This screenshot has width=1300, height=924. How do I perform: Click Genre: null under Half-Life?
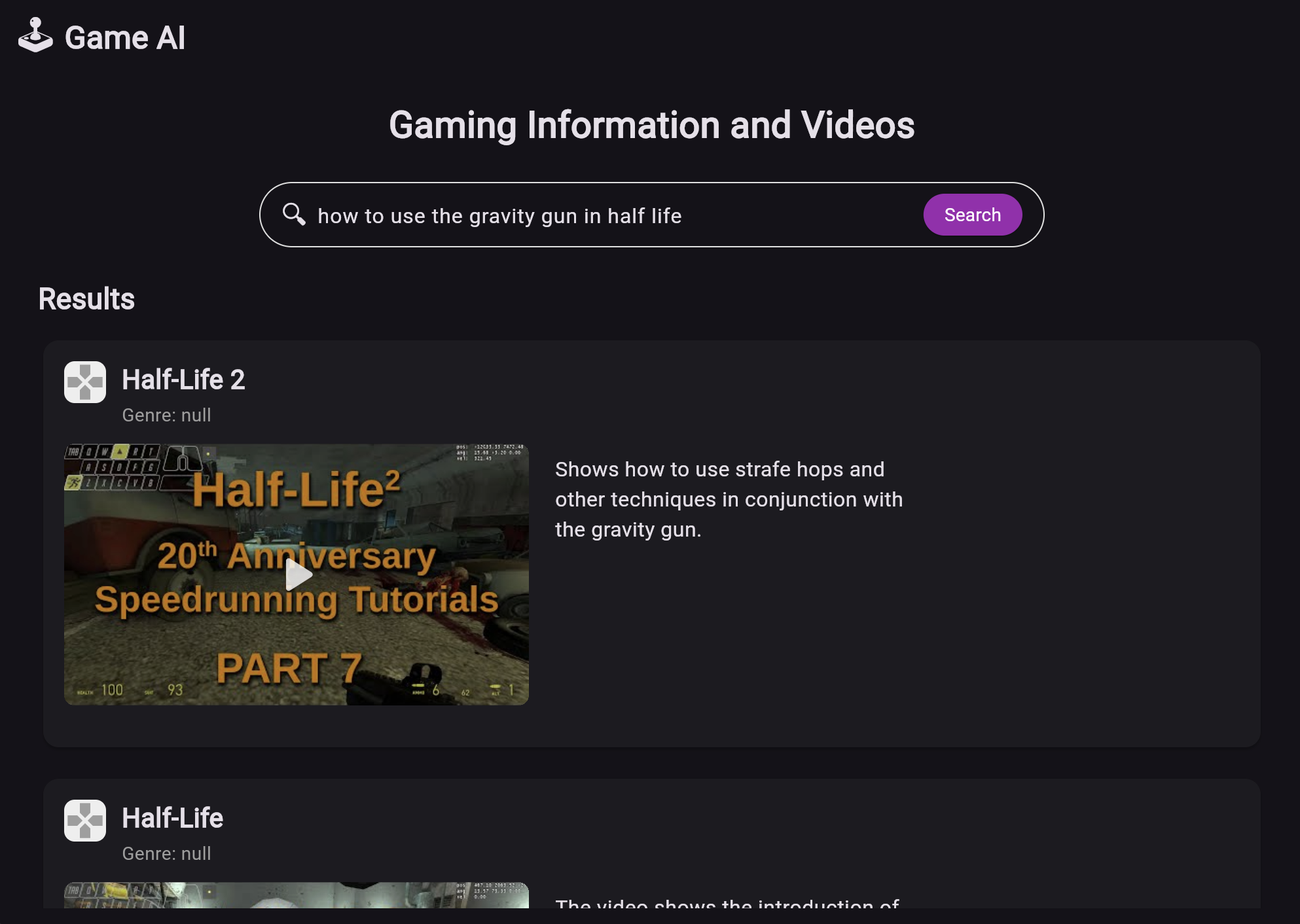tap(166, 854)
